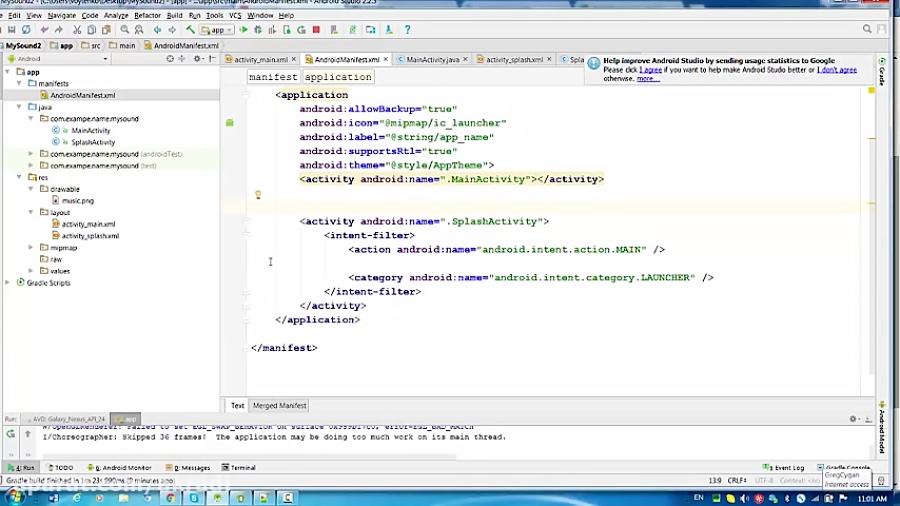Image resolution: width=900 pixels, height=506 pixels.
Task: Collapse the manifests folder
Action: (19, 83)
